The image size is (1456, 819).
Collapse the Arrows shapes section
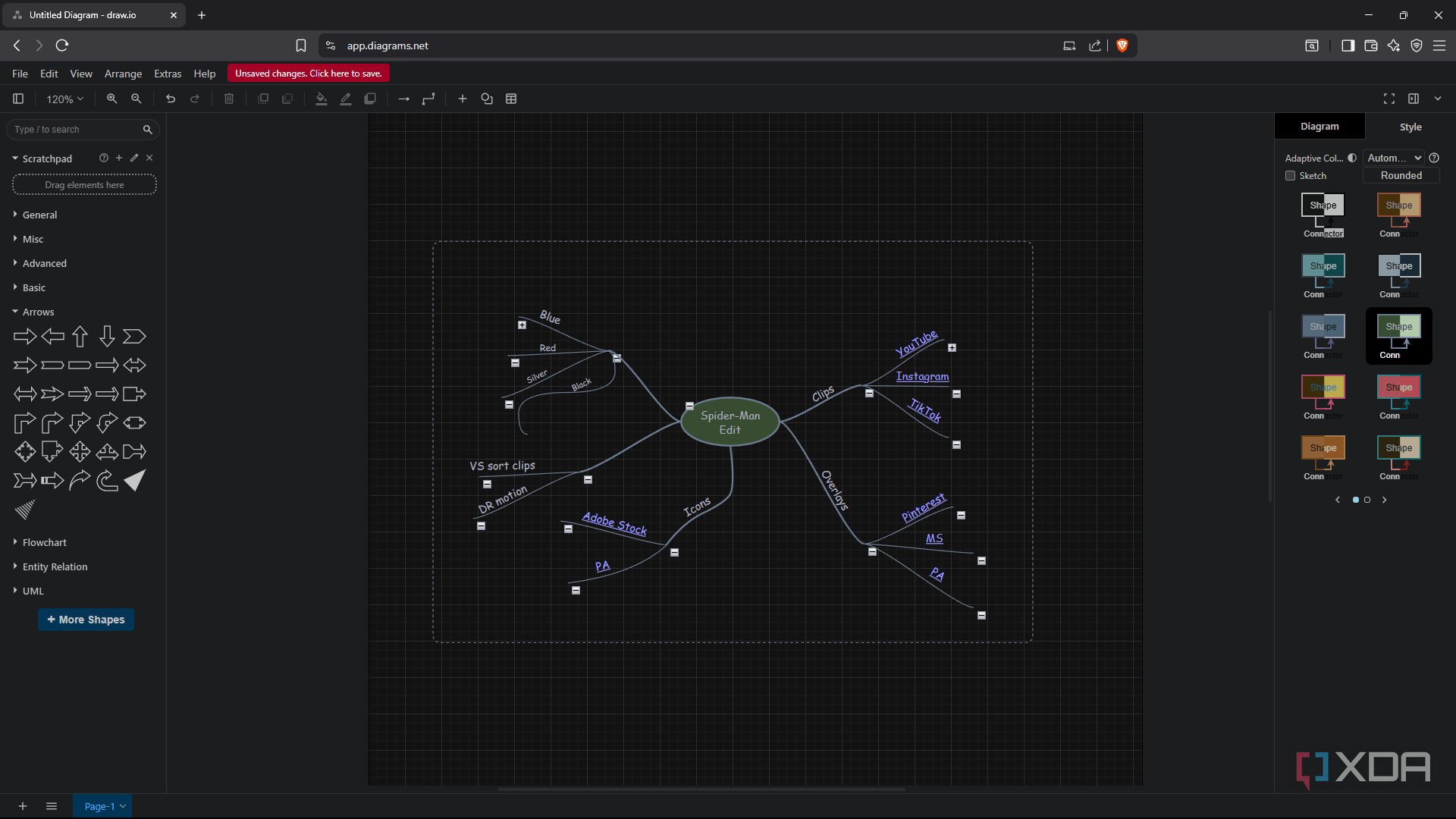tap(38, 312)
